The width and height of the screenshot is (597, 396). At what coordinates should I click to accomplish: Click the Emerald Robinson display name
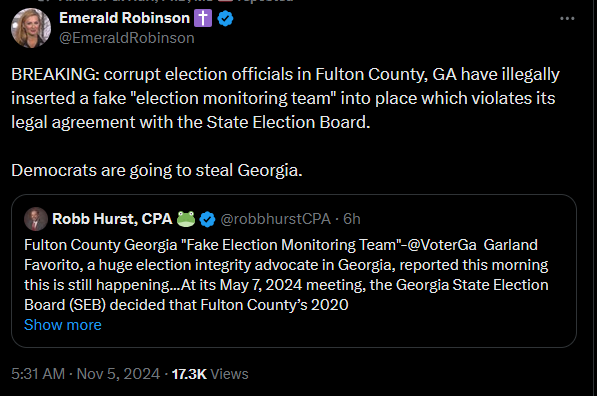125,18
